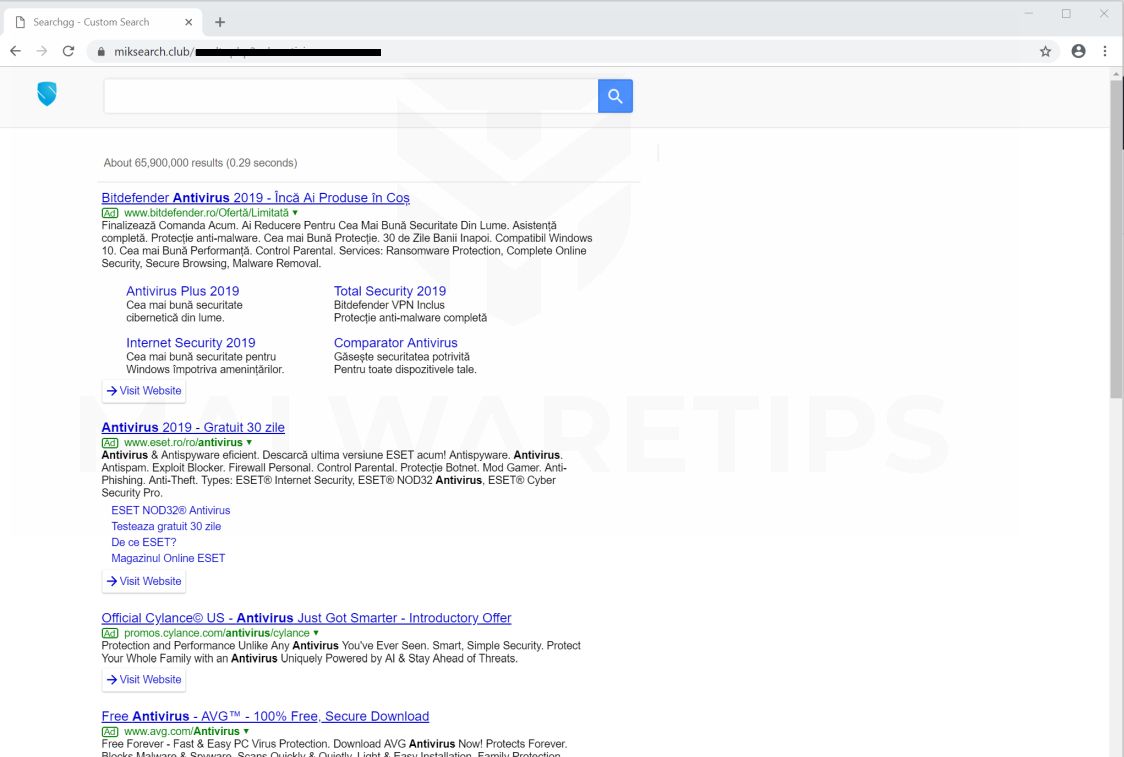The image size is (1124, 757).
Task: Open a new tab with plus button
Action: 220,22
